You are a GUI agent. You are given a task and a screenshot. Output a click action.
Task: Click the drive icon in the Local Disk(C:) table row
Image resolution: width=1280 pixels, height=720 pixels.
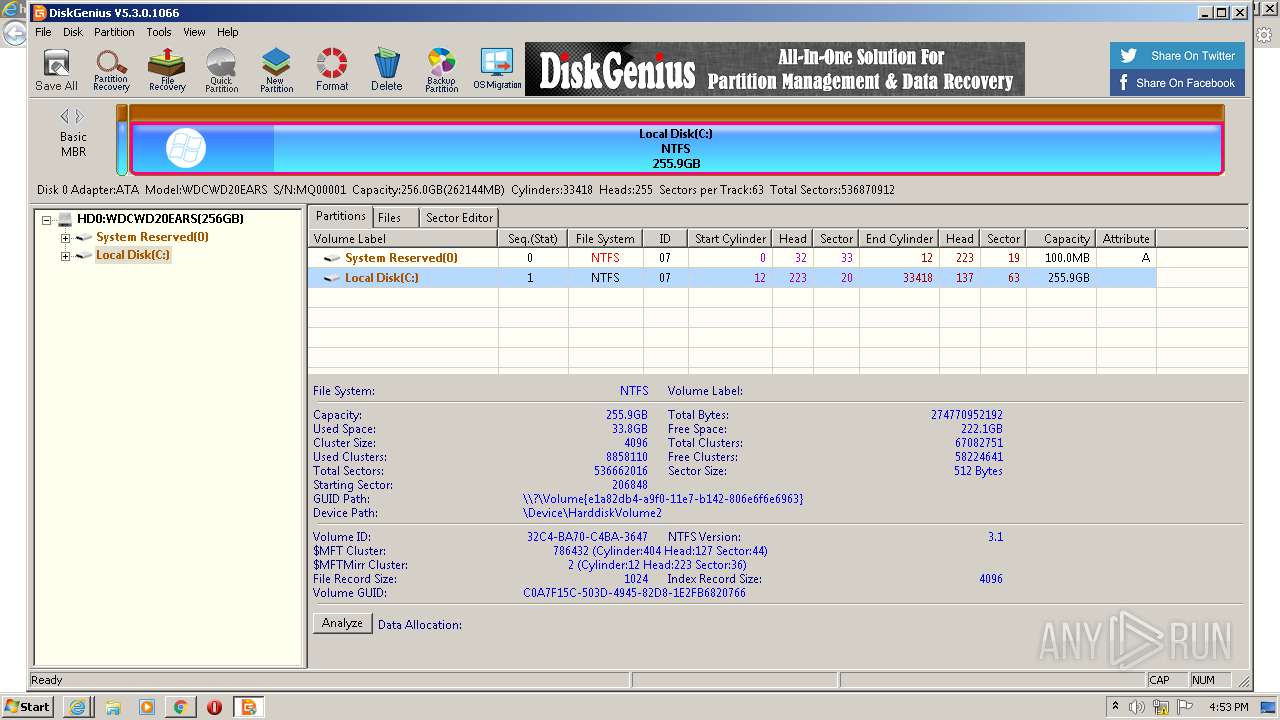[332, 278]
